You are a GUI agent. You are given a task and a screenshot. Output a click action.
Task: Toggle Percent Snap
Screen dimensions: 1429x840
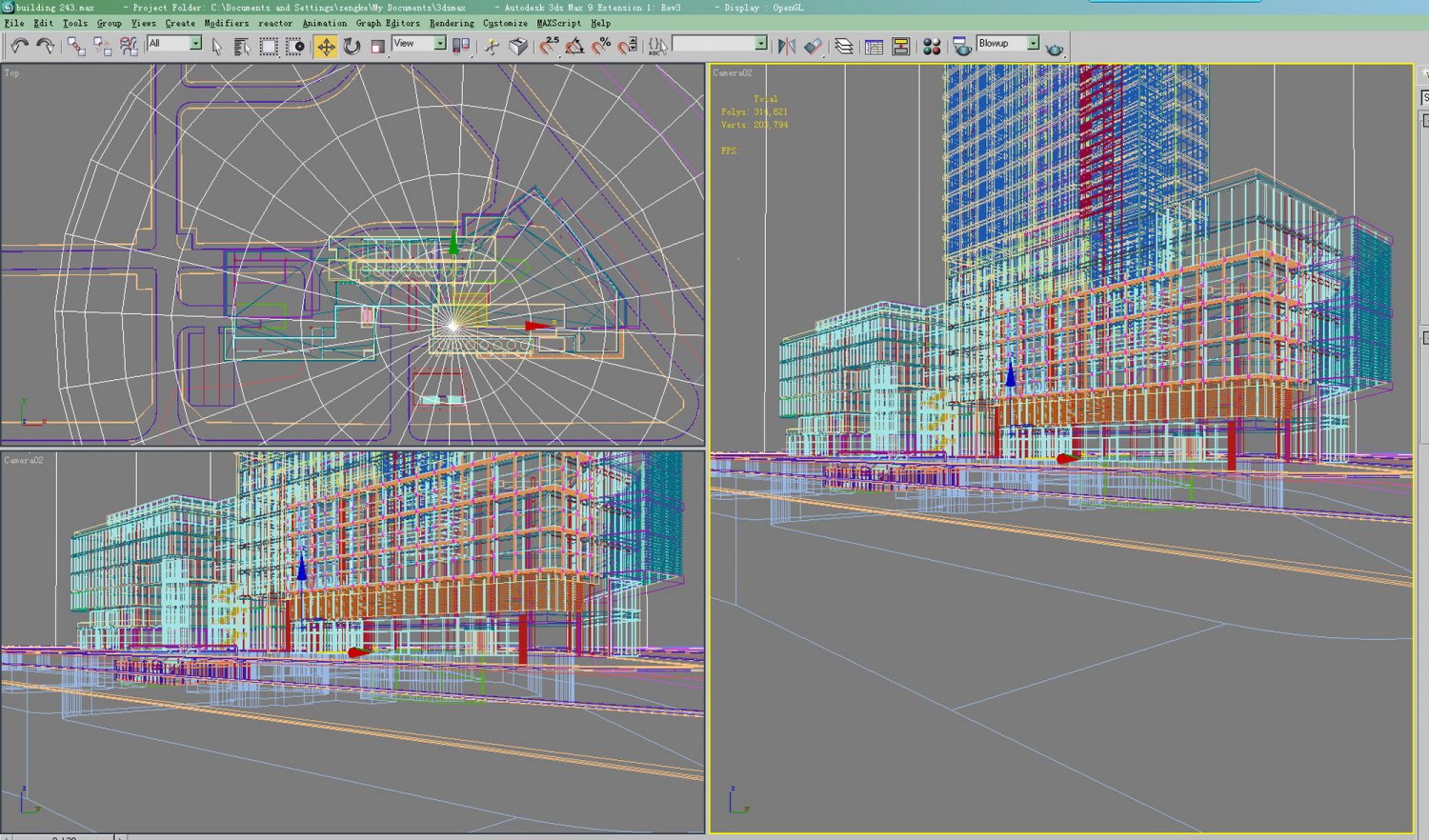coord(601,46)
